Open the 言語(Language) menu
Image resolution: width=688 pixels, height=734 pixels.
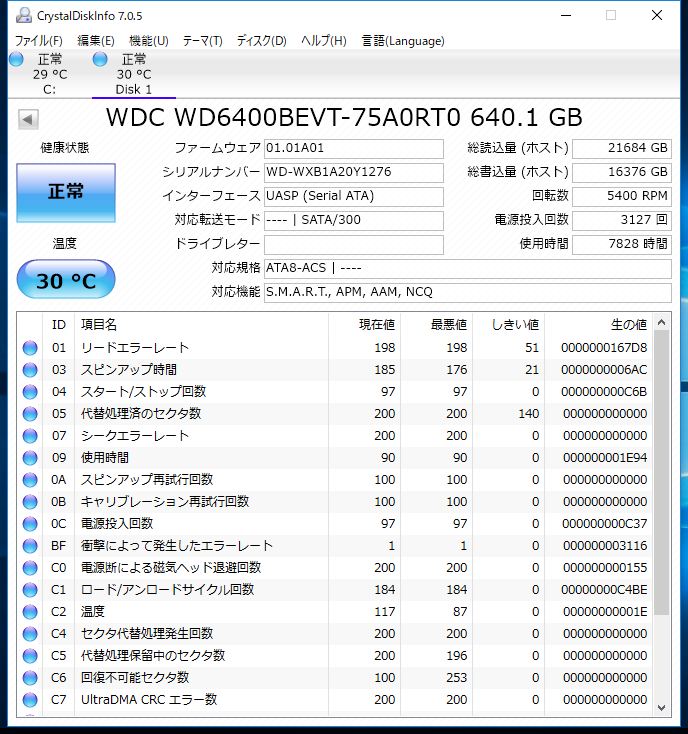coord(403,41)
